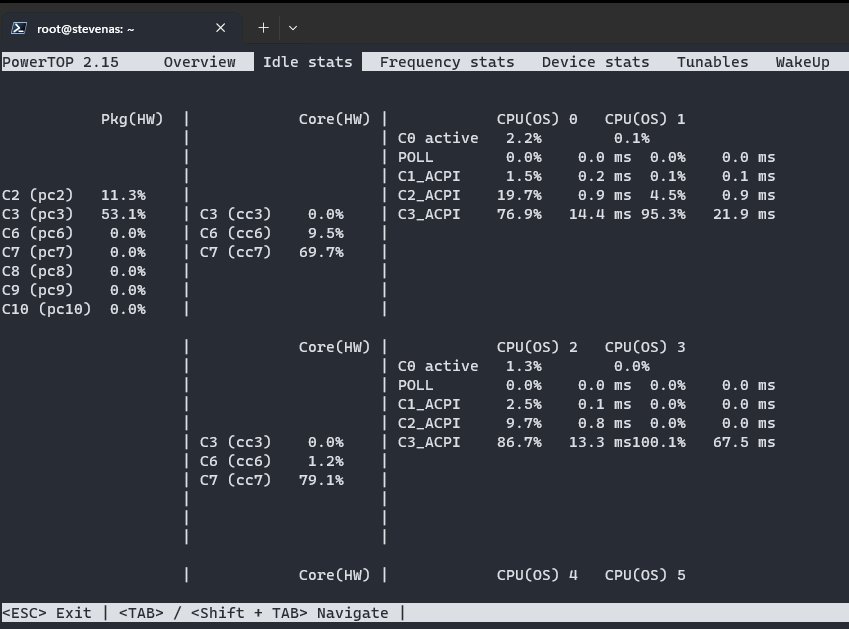Click the 100.1% C3_ACPI value
Viewport: 849px width, 629px height.
659,442
